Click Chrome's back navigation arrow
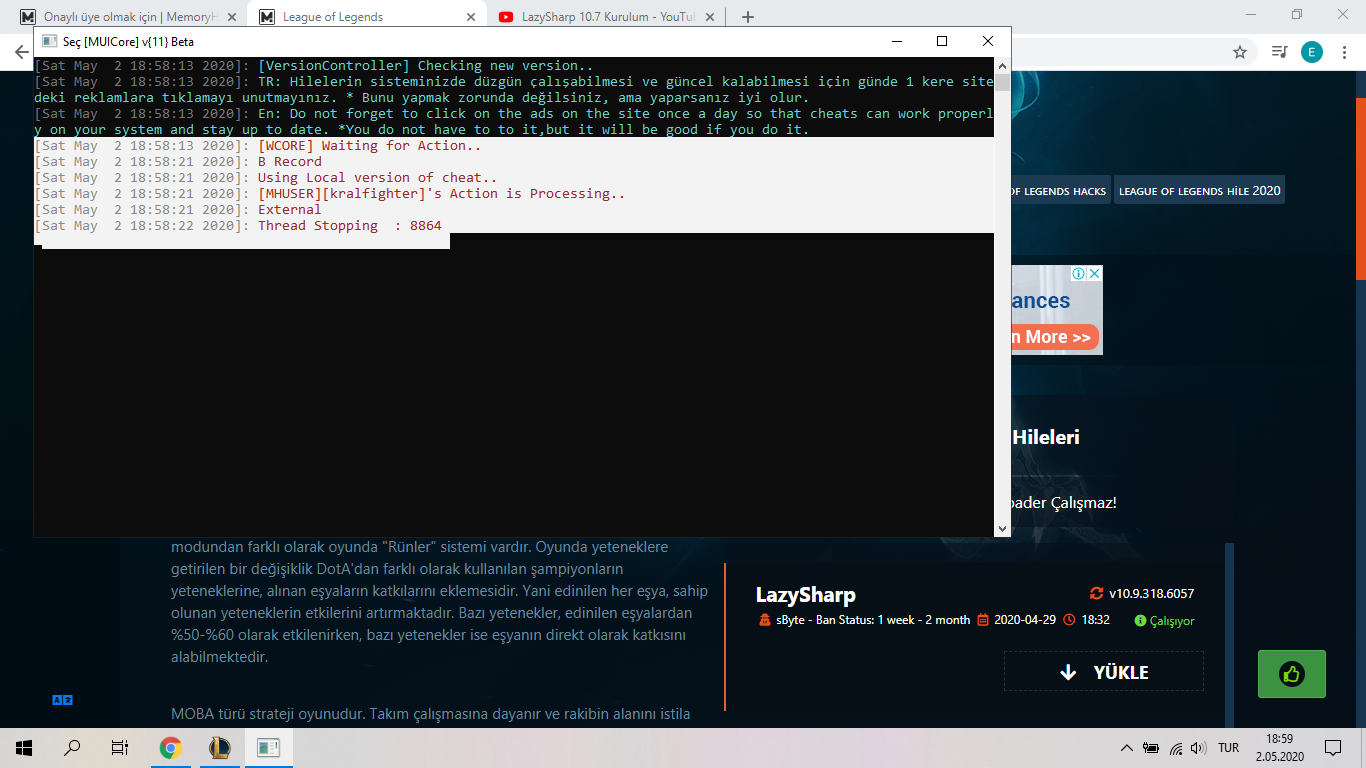 click(21, 52)
